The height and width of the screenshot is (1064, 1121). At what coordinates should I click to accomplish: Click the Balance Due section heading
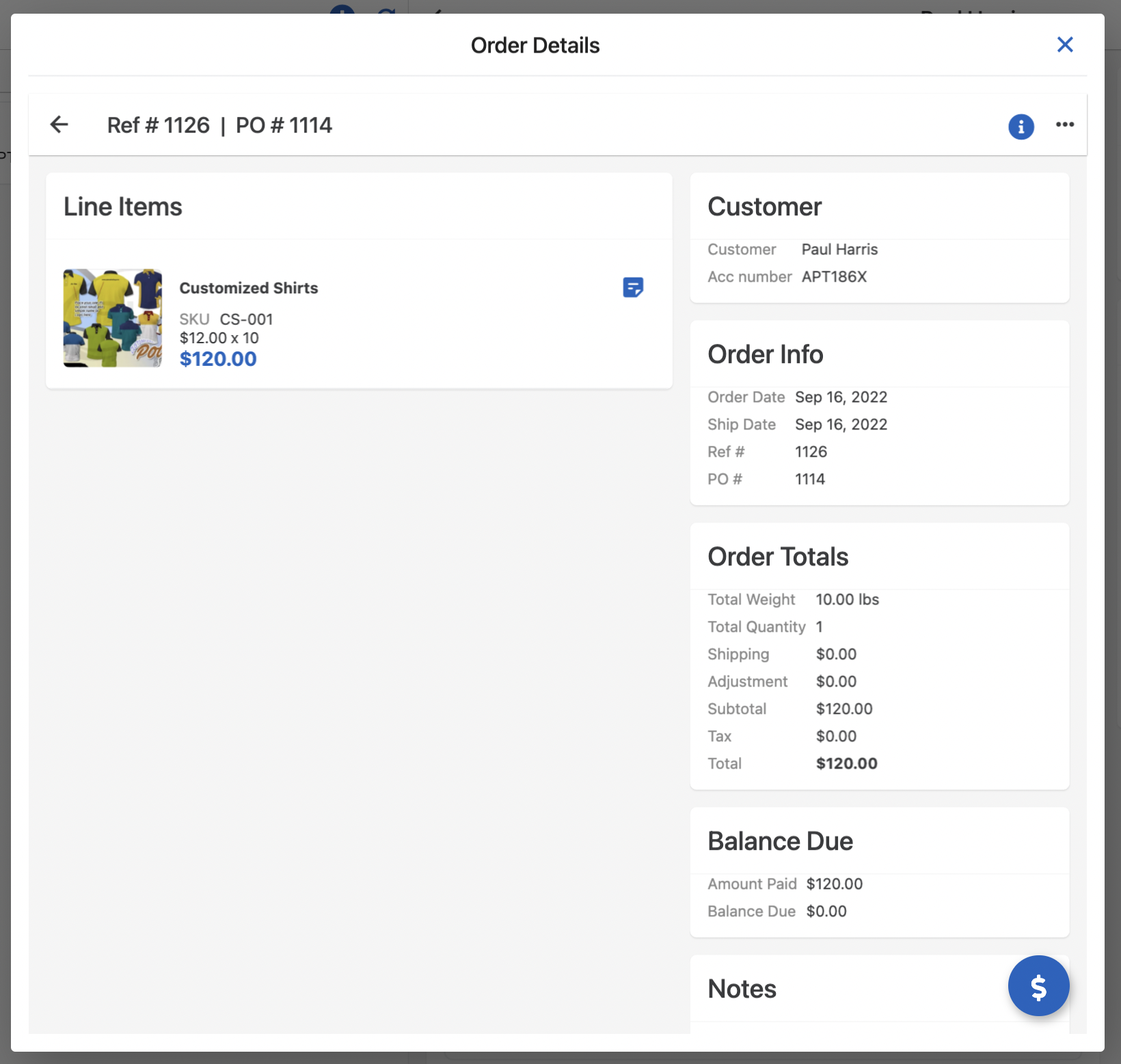click(x=780, y=841)
